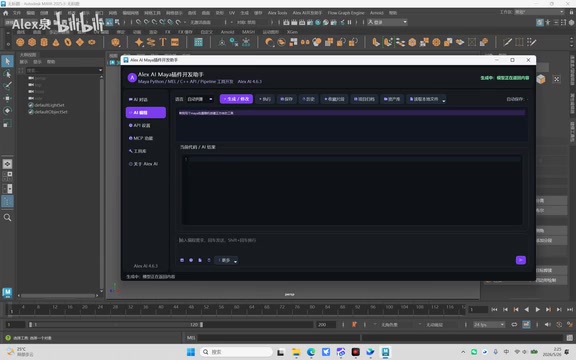The height and width of the screenshot is (360, 576).
Task: Activate the Scale tool in the toolbox
Action: pyautogui.click(x=7, y=123)
